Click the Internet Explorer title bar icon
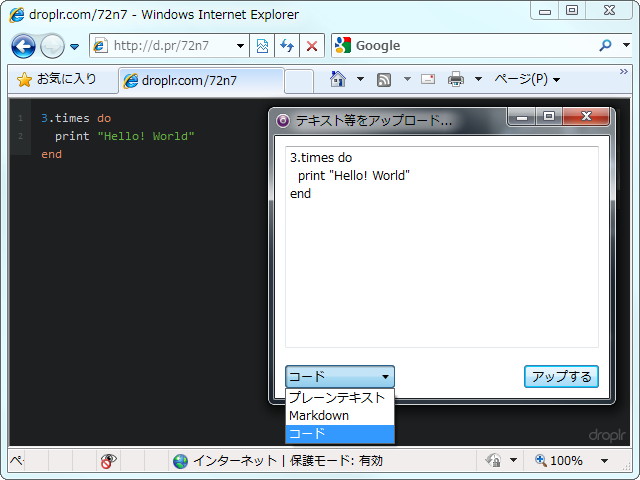The width and height of the screenshot is (640, 480). (16, 15)
